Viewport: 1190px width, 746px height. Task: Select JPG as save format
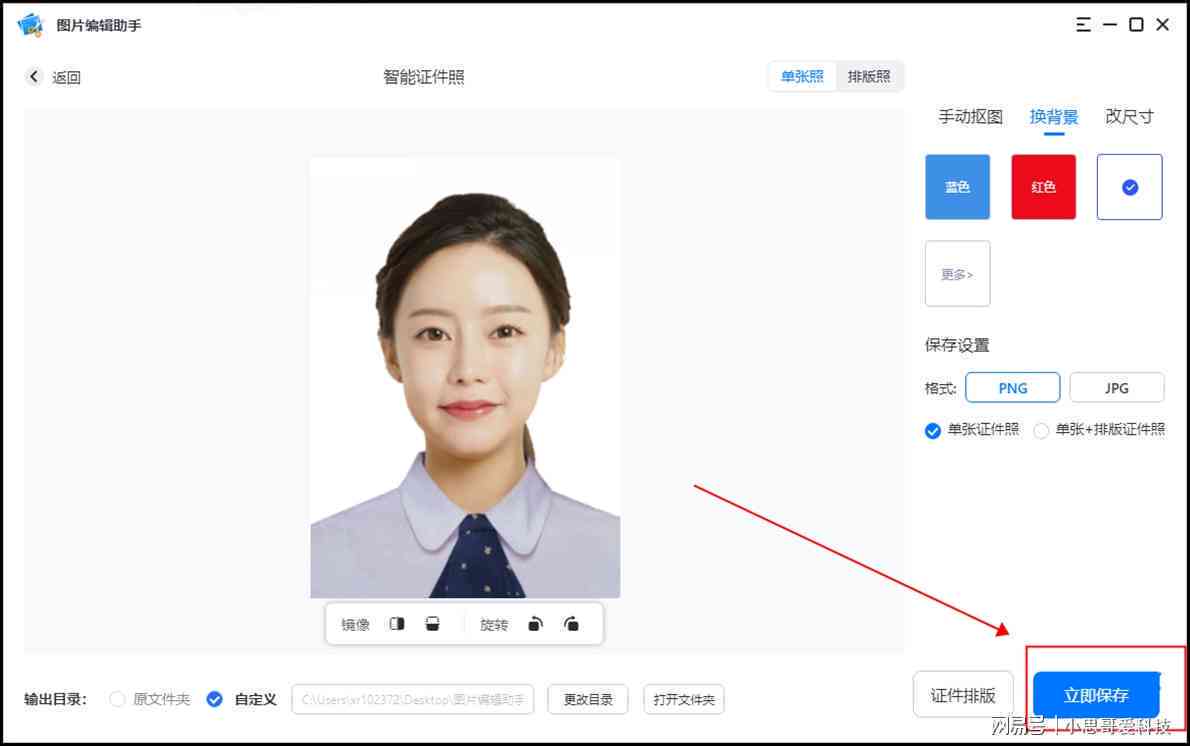click(x=1116, y=388)
